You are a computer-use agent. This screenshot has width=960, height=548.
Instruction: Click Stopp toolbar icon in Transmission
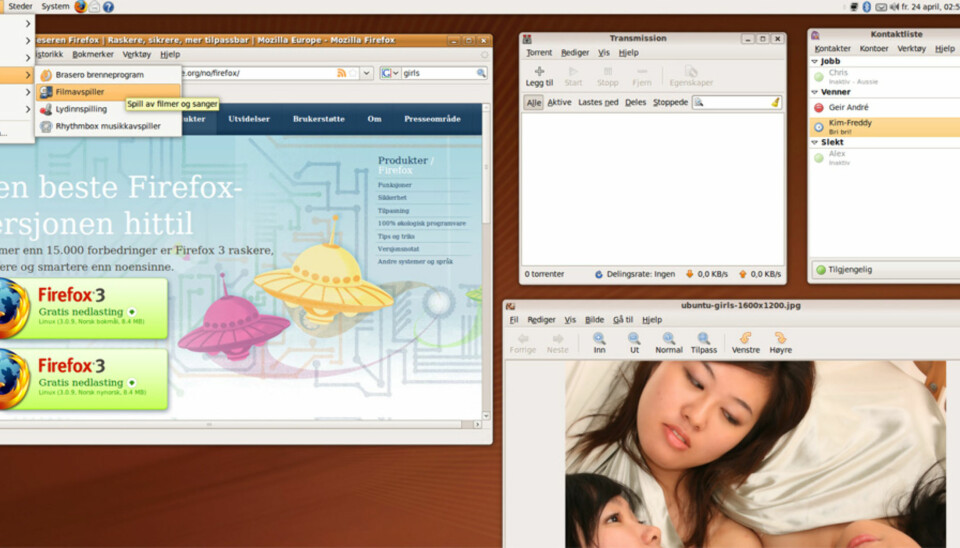pyautogui.click(x=607, y=77)
